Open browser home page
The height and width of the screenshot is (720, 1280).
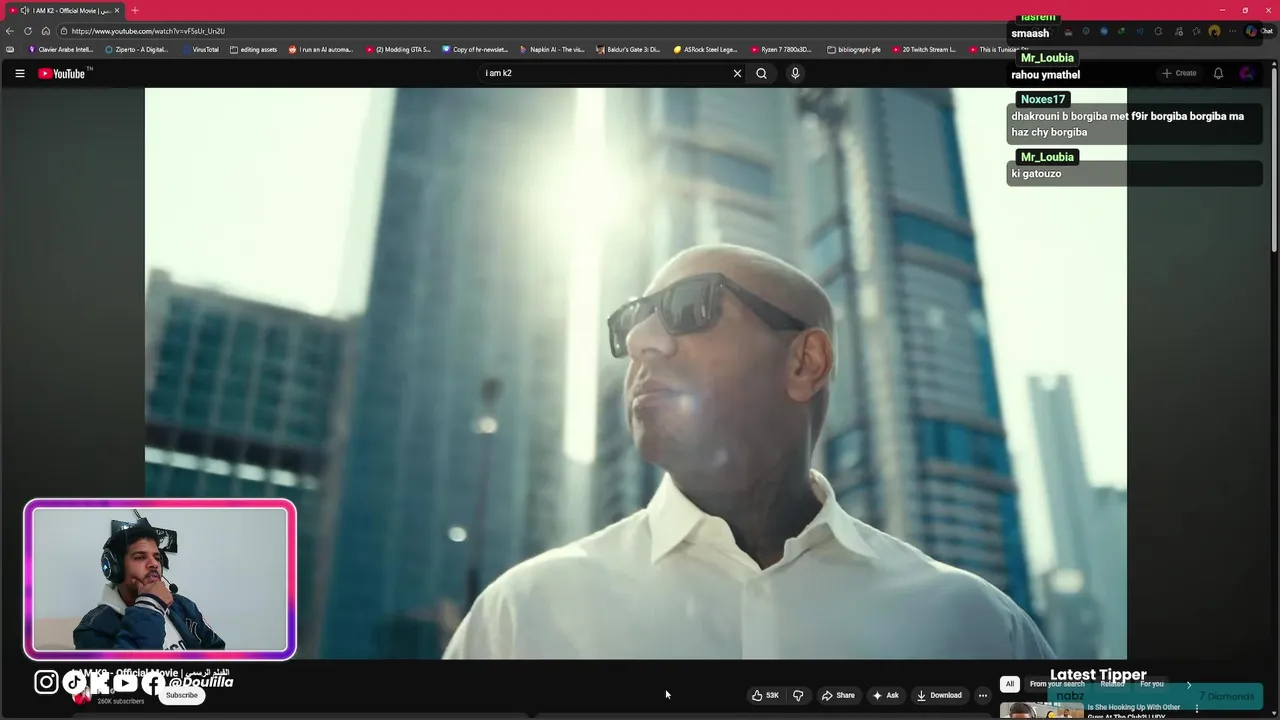45,31
